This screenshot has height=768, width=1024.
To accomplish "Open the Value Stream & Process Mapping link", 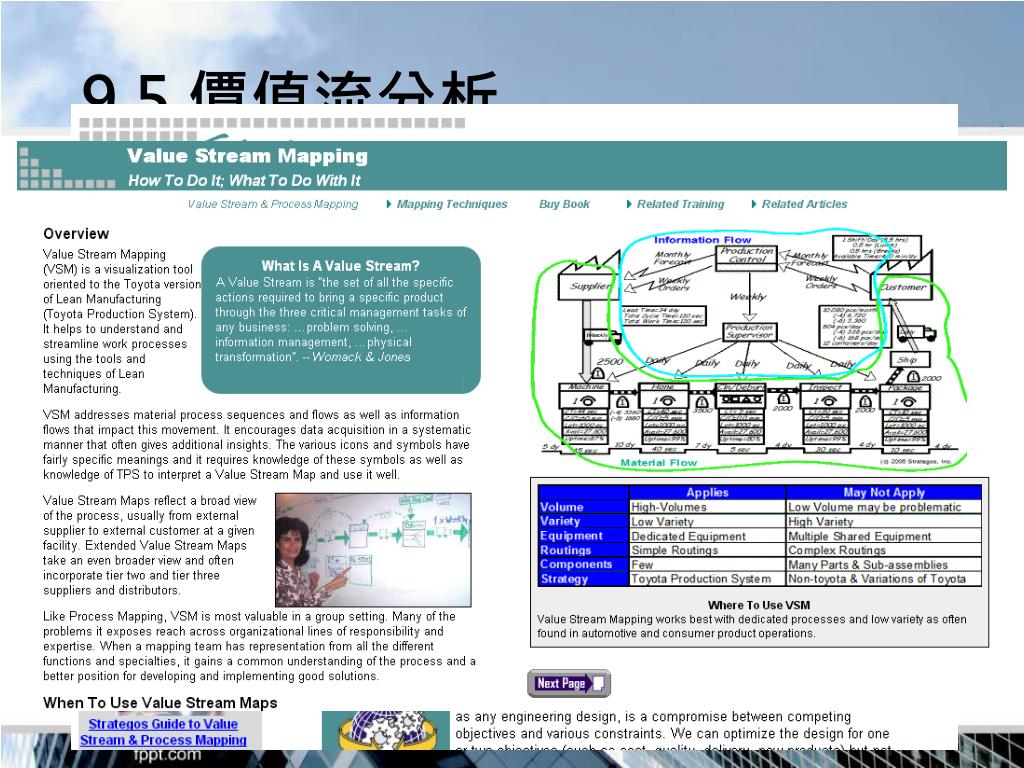I will click(x=273, y=204).
